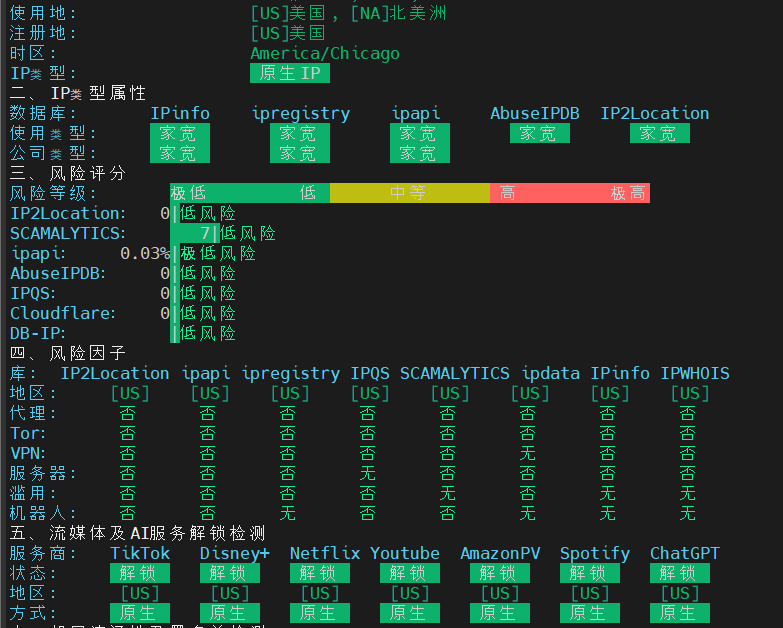Click the 五、流媒体及AI服务解锁检测 section heading

click(138, 533)
